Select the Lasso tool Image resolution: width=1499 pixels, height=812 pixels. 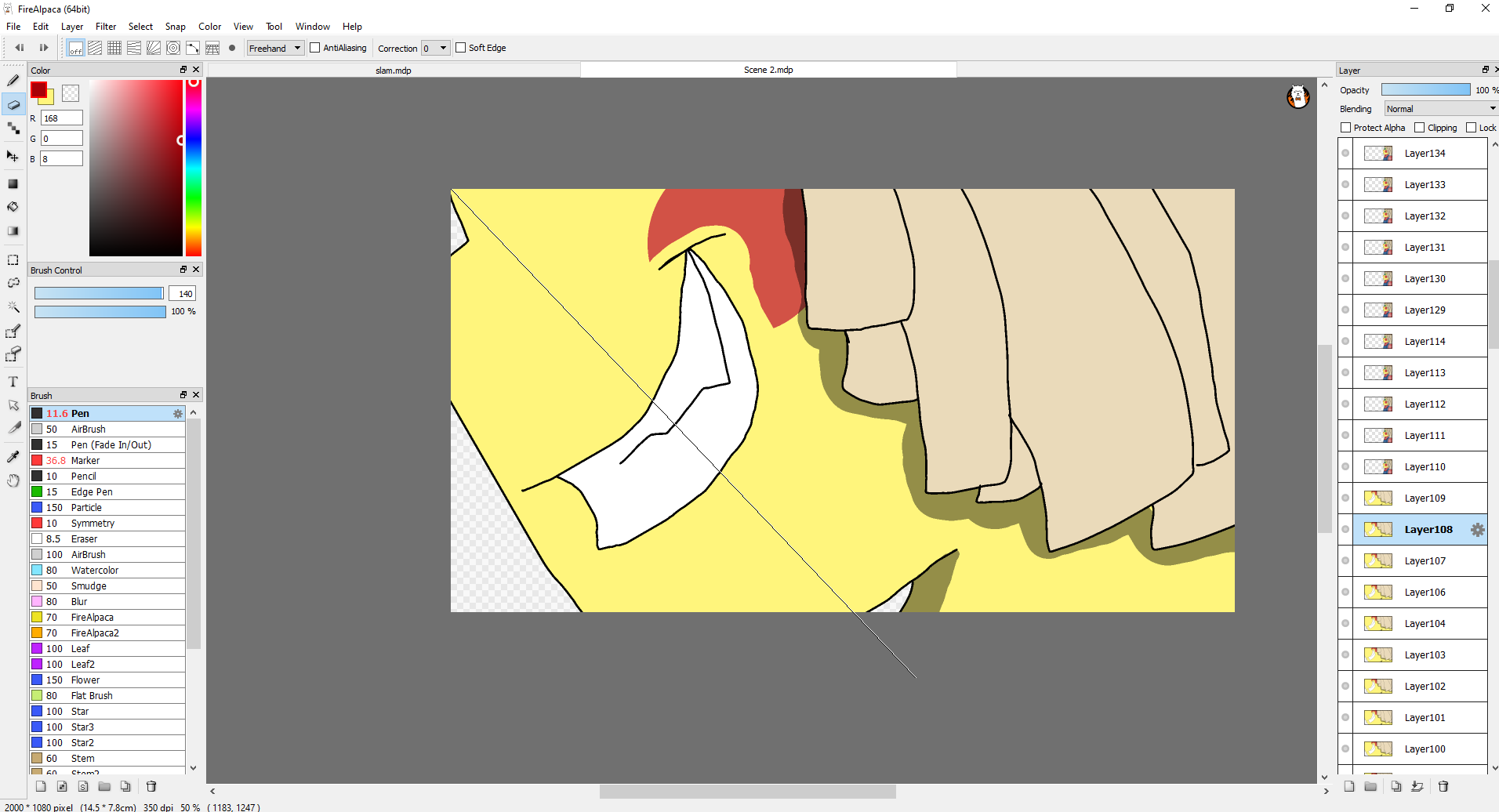pos(13,283)
